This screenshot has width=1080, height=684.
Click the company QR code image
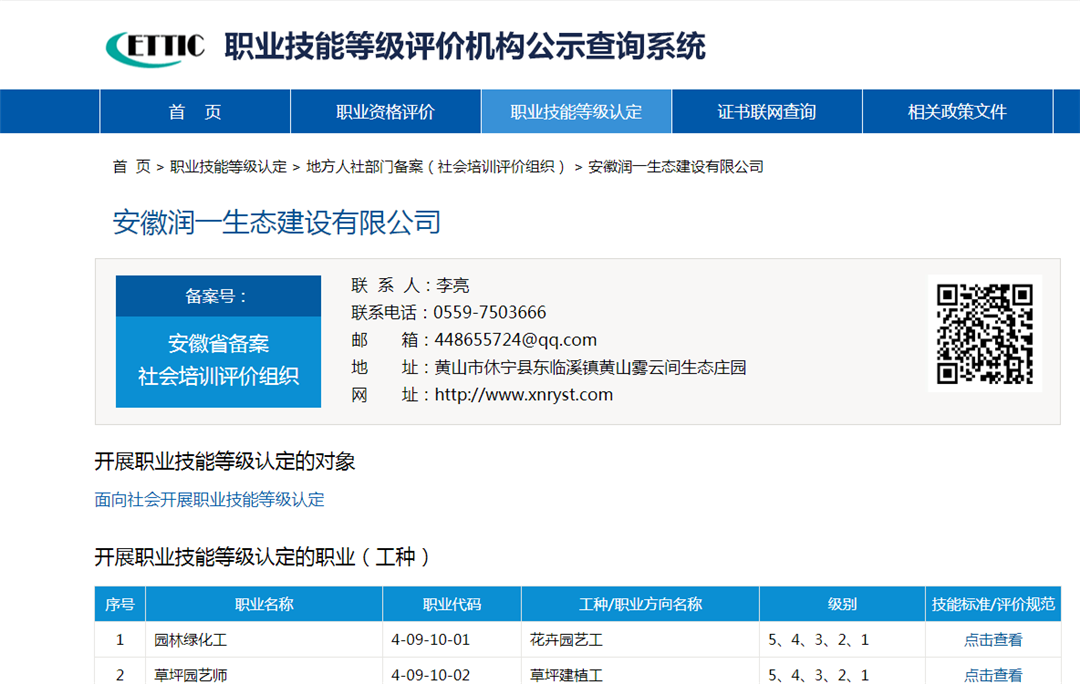[985, 333]
